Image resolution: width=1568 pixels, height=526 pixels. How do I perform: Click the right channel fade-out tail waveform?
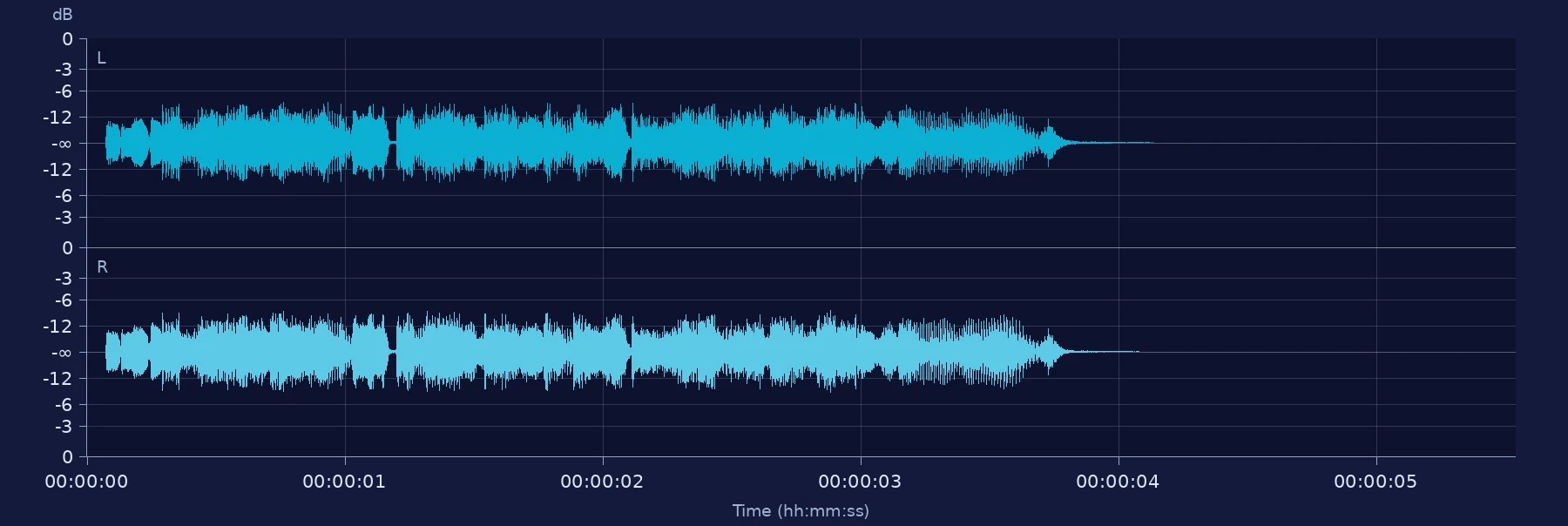click(x=1093, y=352)
